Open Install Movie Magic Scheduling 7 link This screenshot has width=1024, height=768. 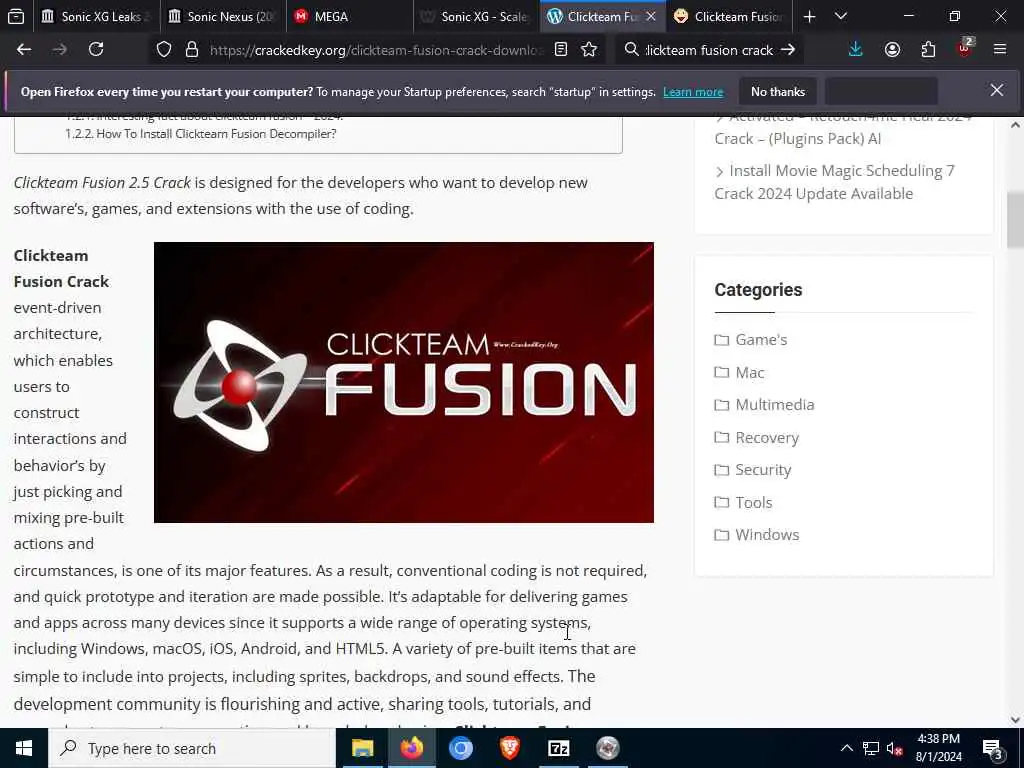coord(835,182)
